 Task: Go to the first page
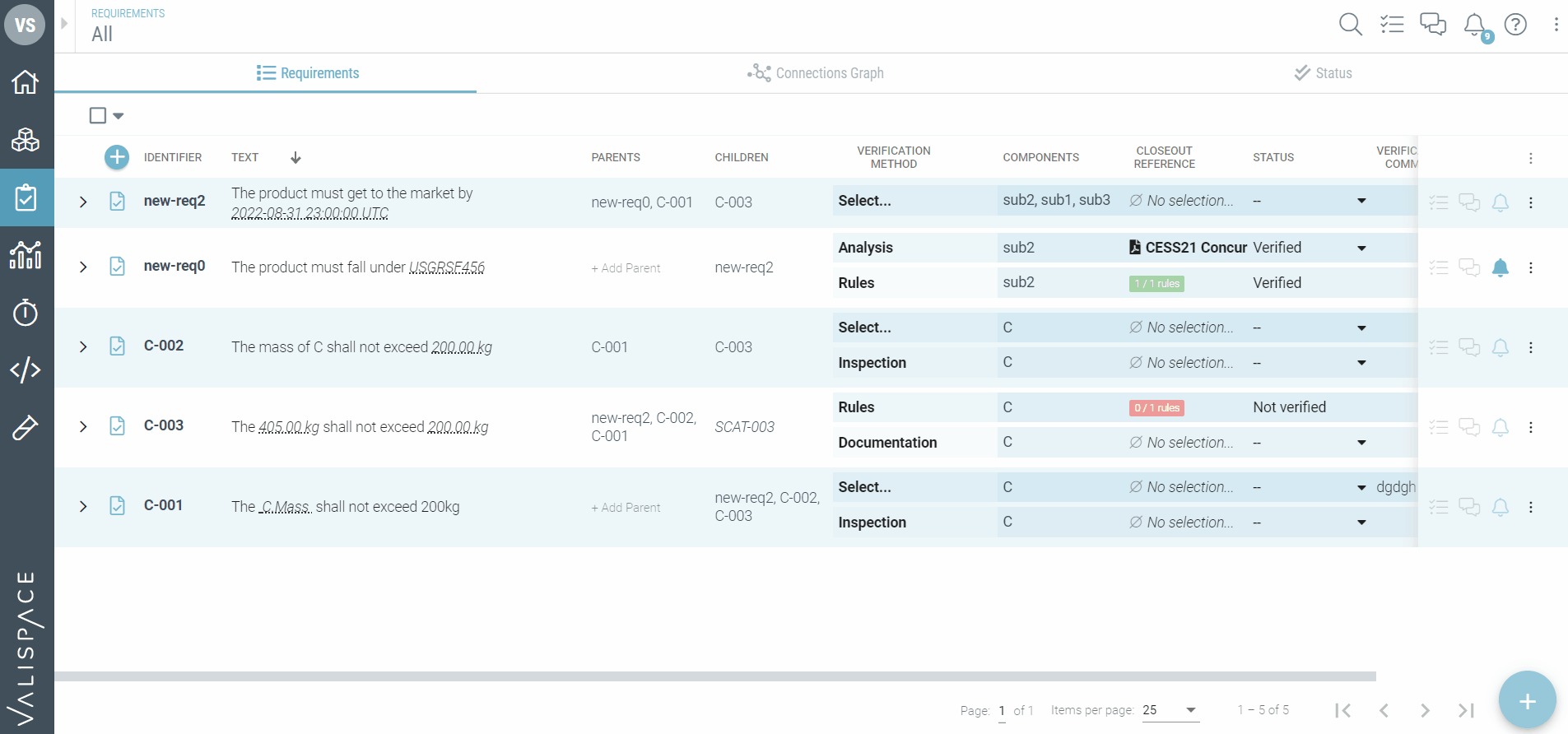1342,710
